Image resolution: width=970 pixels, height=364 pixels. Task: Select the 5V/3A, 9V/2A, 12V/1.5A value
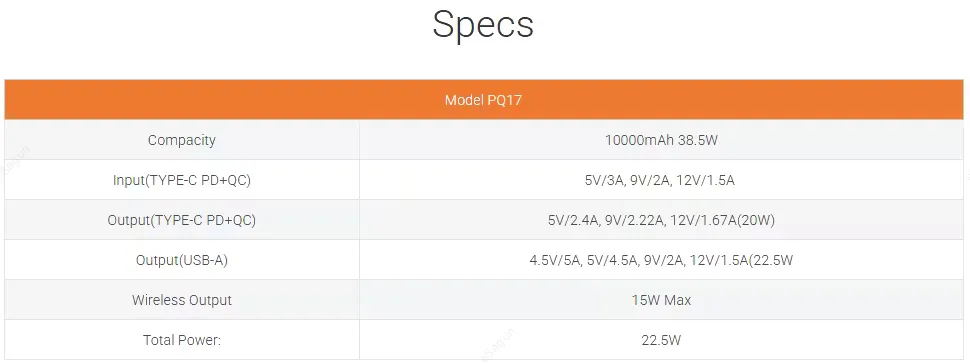661,180
